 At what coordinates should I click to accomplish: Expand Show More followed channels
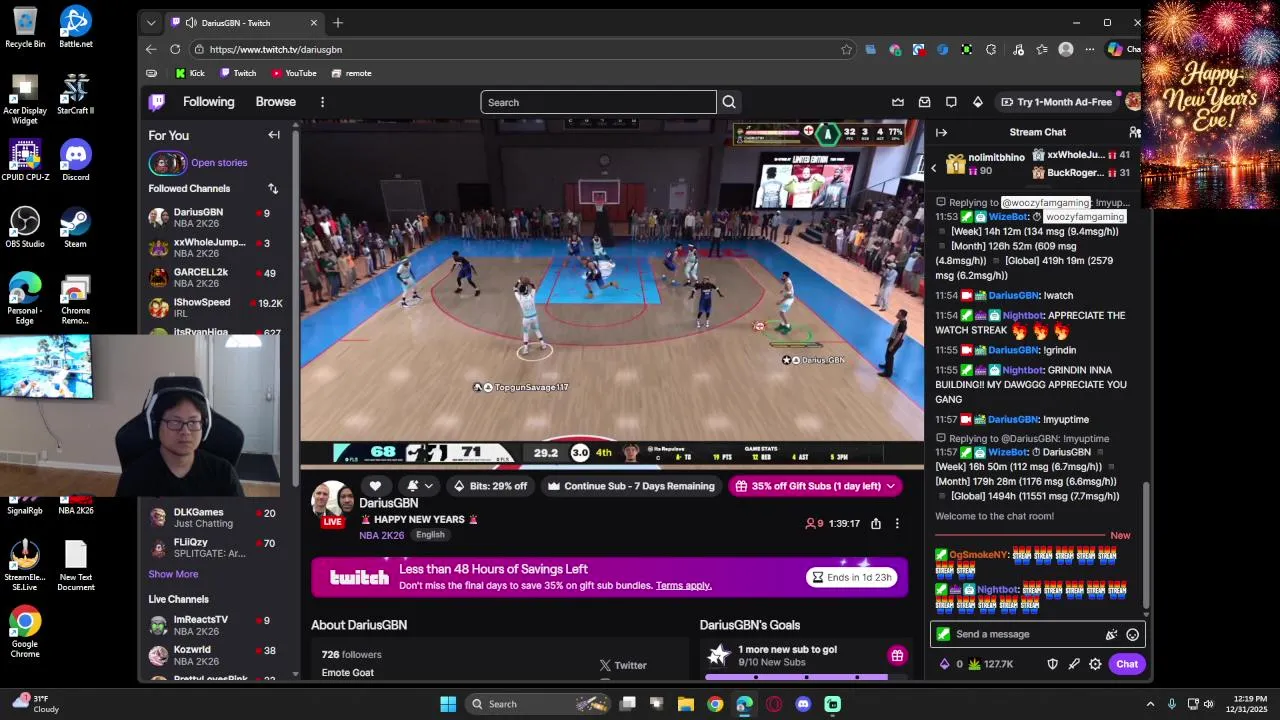pyautogui.click(x=173, y=574)
